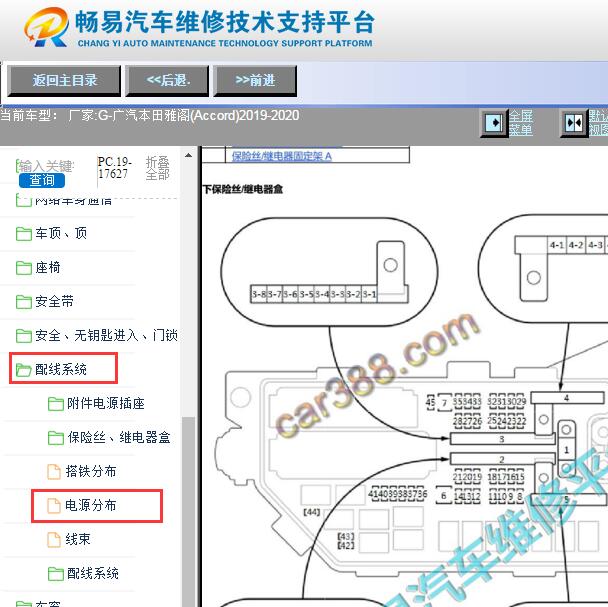Viewport: 608px width, 607px height.
Task: Expand 附件电源插座 subfolder
Action: pyautogui.click(x=106, y=403)
